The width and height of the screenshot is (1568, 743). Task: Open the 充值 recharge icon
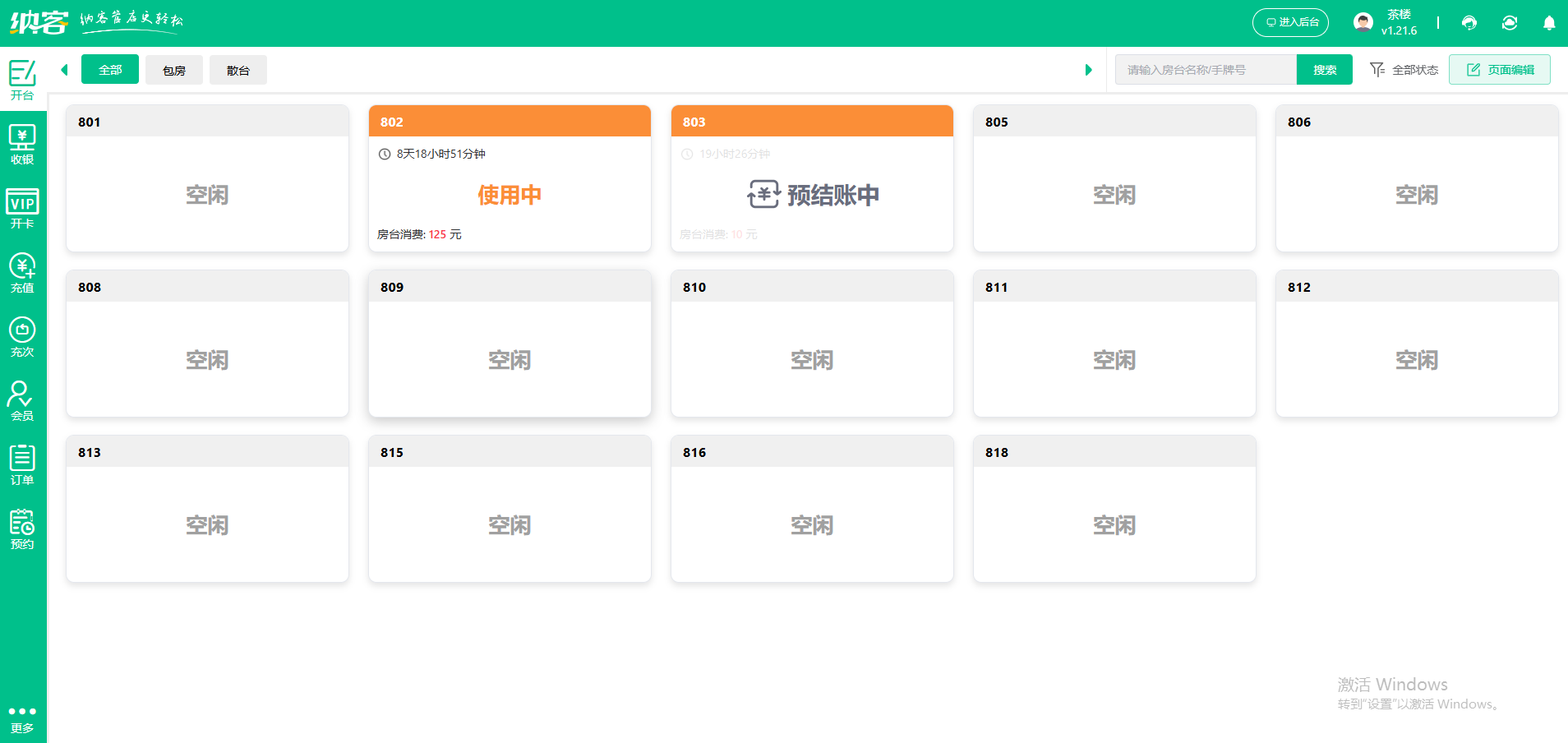click(22, 273)
